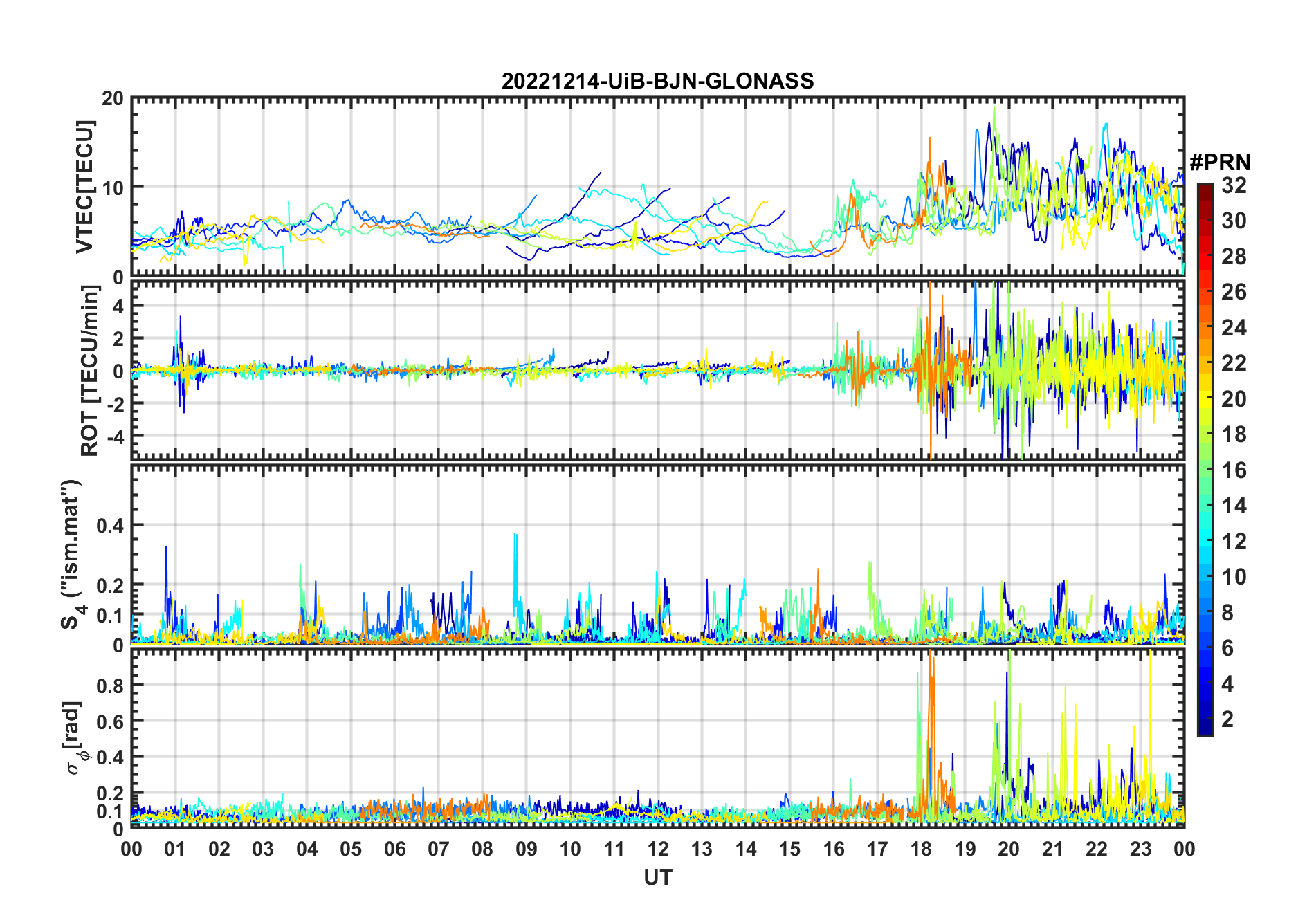
Task: Click inside the ROT plot panel
Action: (657, 369)
